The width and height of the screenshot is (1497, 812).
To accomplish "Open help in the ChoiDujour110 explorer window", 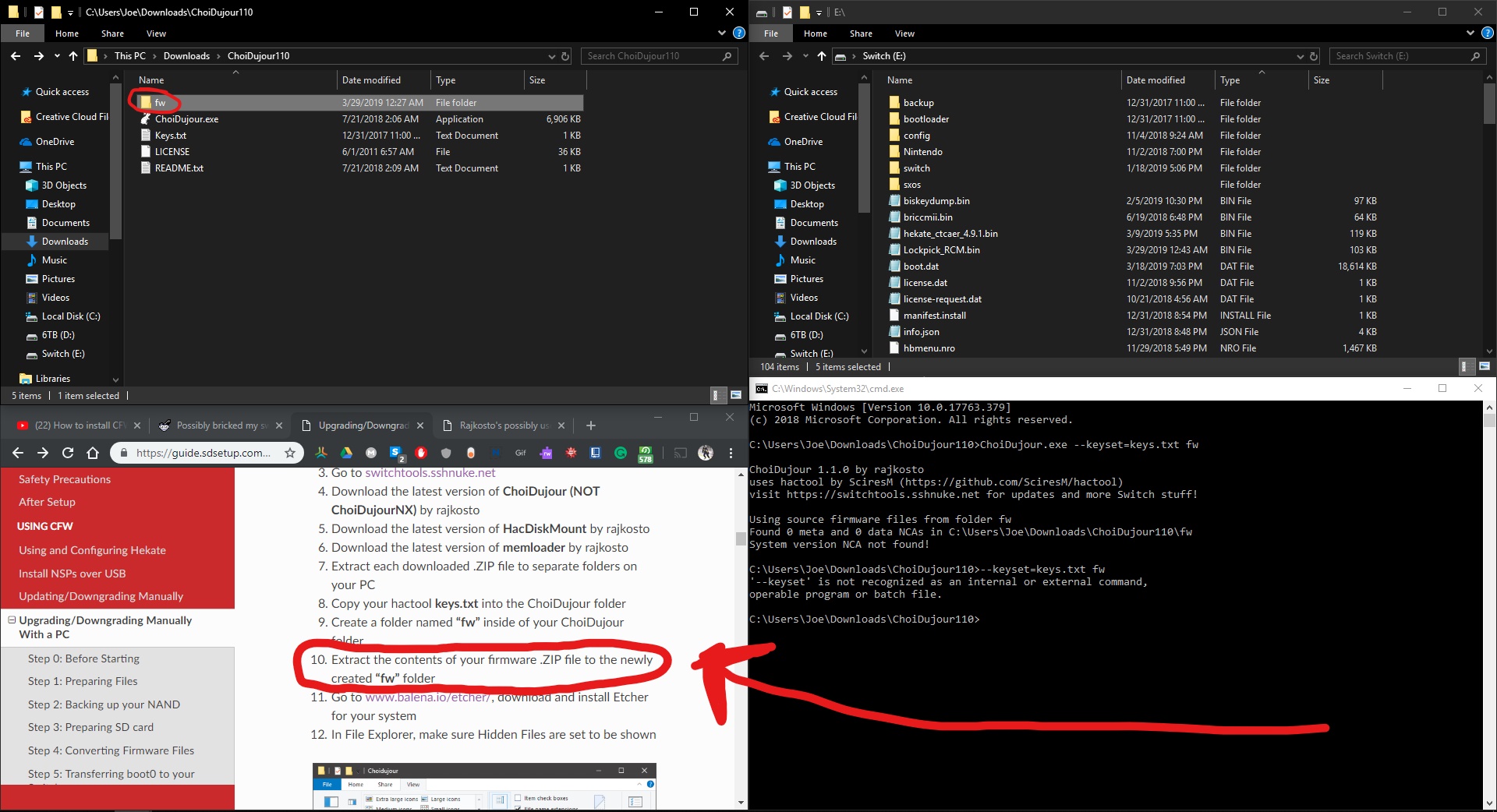I will [x=738, y=34].
